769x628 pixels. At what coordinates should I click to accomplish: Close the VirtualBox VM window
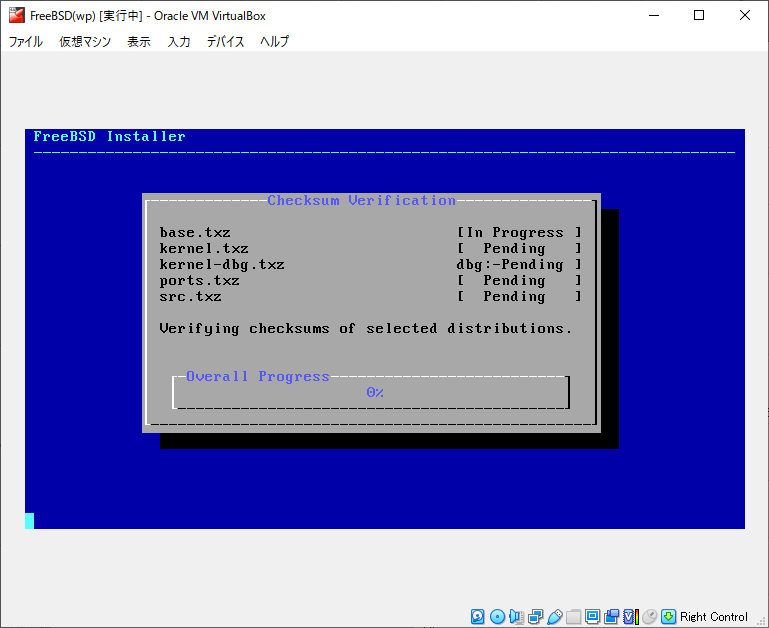(744, 15)
